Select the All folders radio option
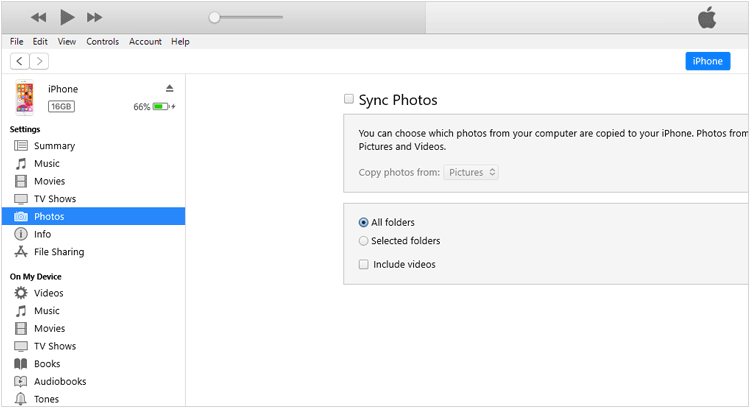The image size is (750, 408). pyautogui.click(x=364, y=222)
